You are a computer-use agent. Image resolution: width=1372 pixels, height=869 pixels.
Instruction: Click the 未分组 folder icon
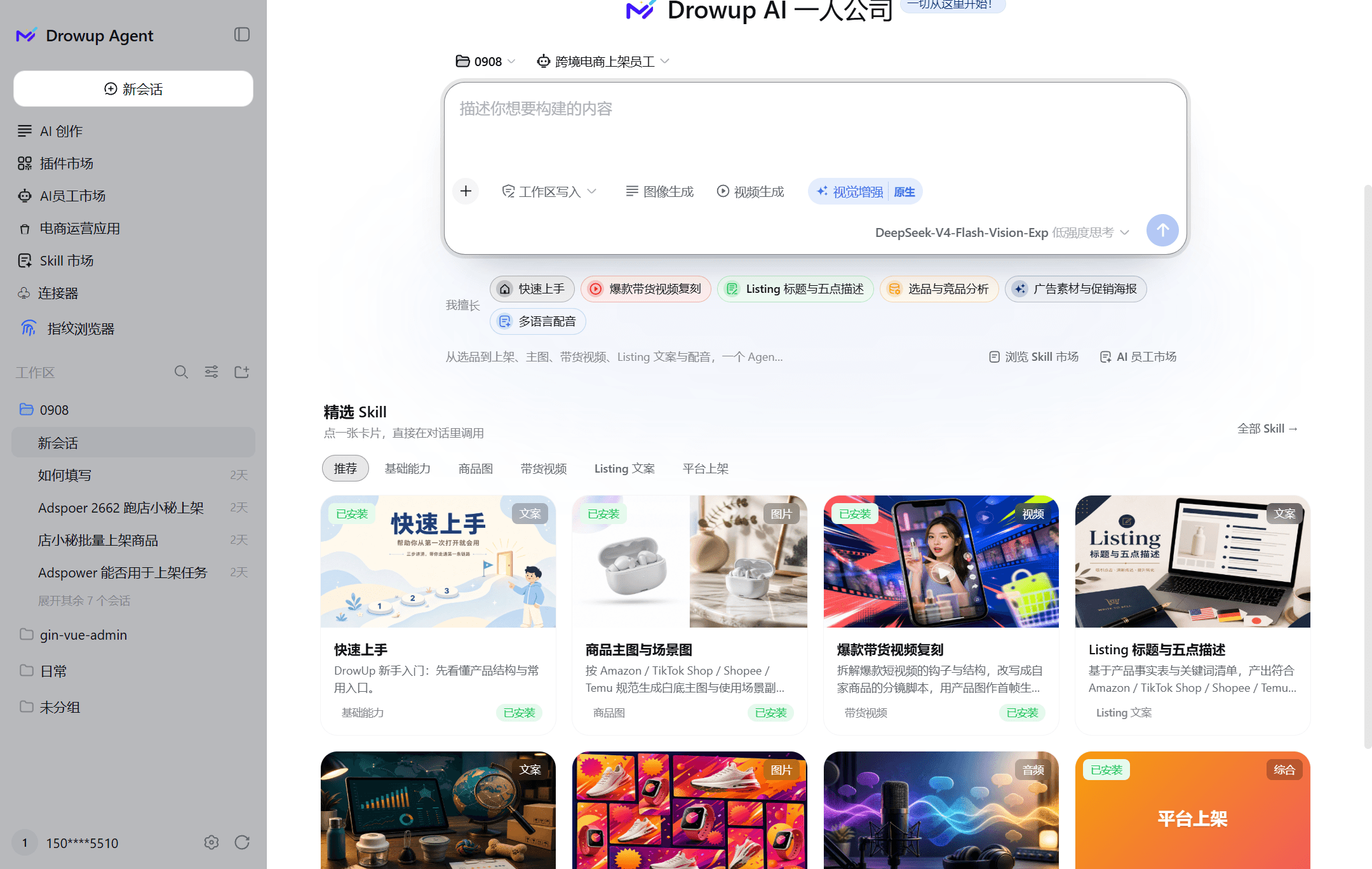pos(26,706)
